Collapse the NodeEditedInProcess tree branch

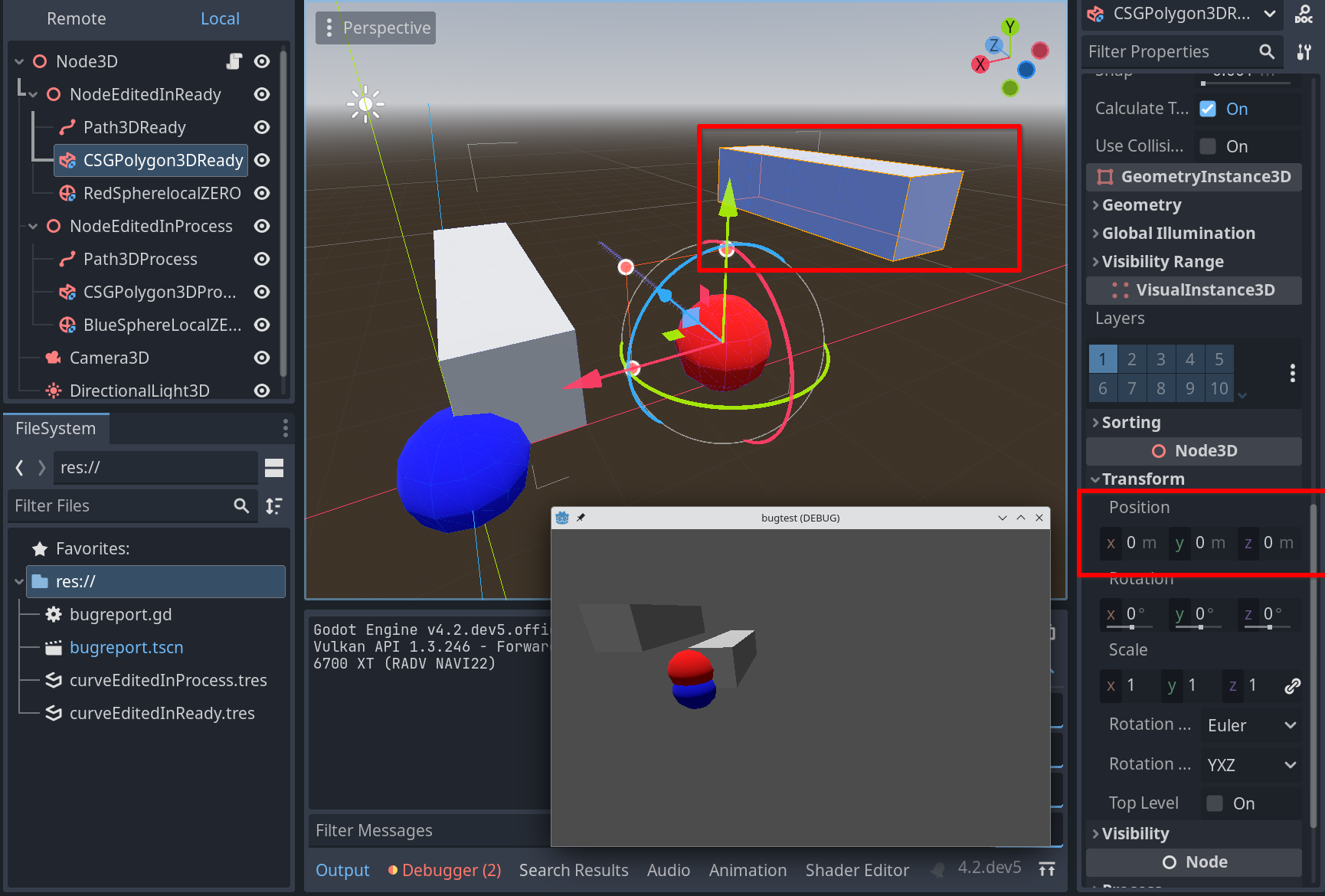(x=32, y=226)
